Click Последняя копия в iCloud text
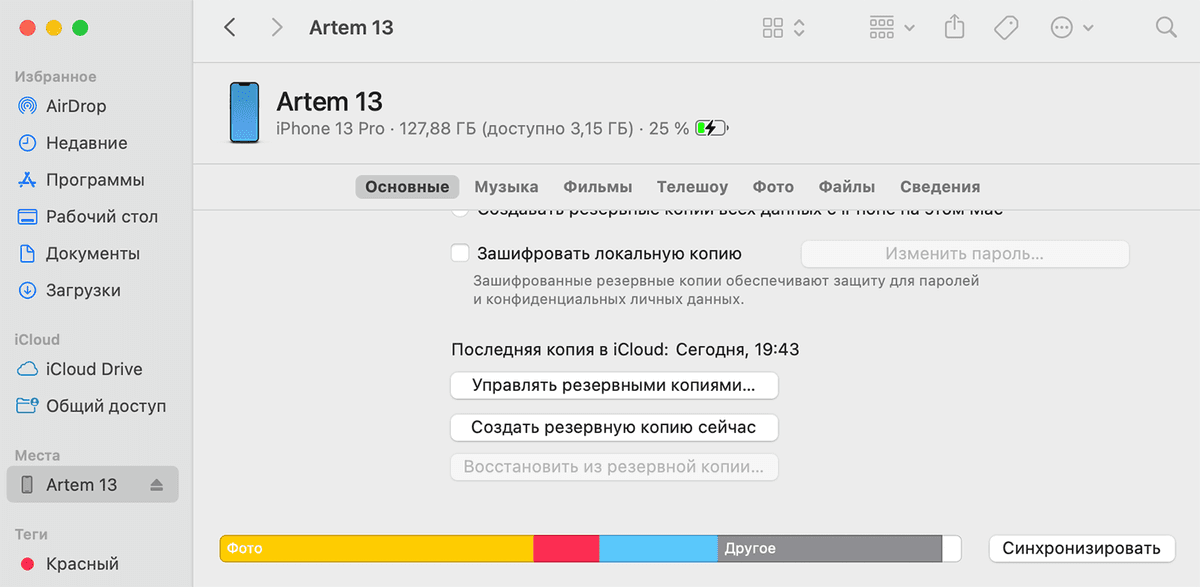This screenshot has height=587, width=1200. 625,350
